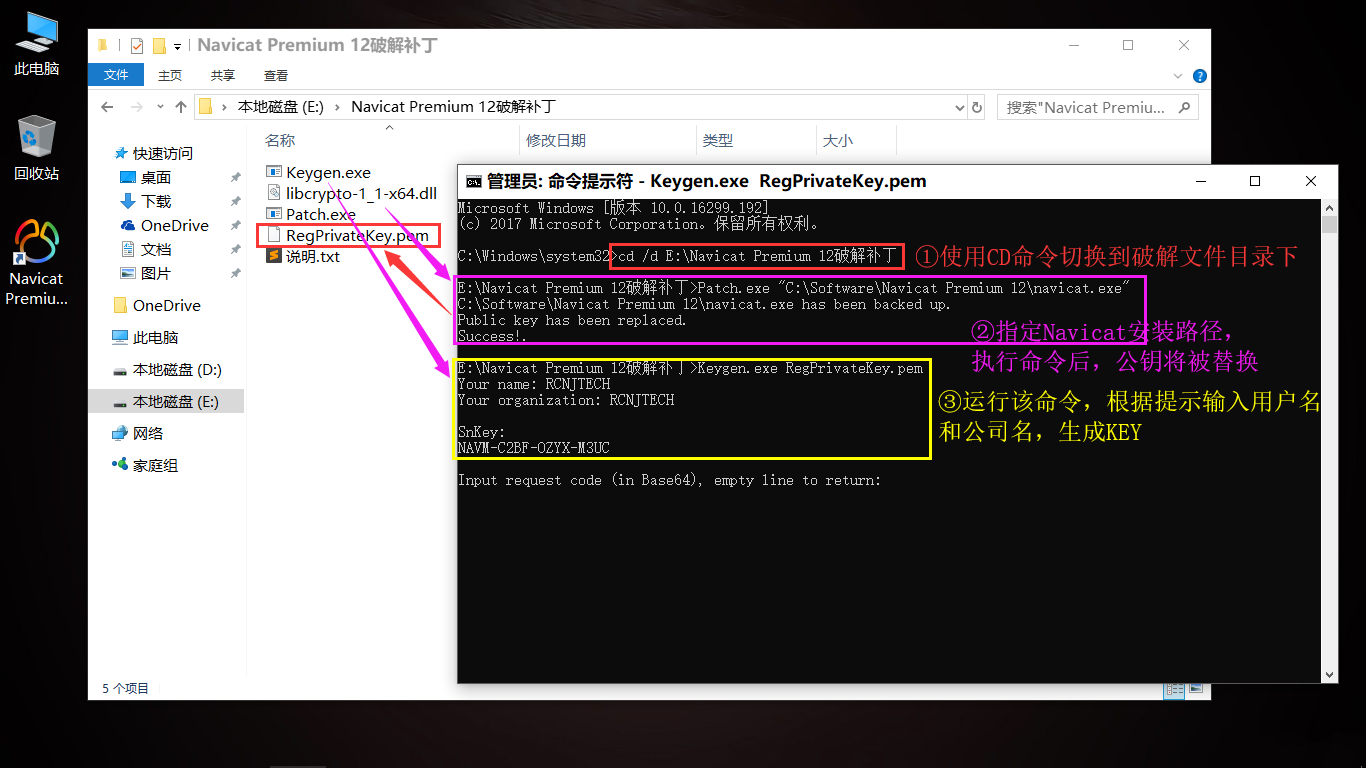
Task: Open the address bar history dropdown
Action: (x=959, y=107)
